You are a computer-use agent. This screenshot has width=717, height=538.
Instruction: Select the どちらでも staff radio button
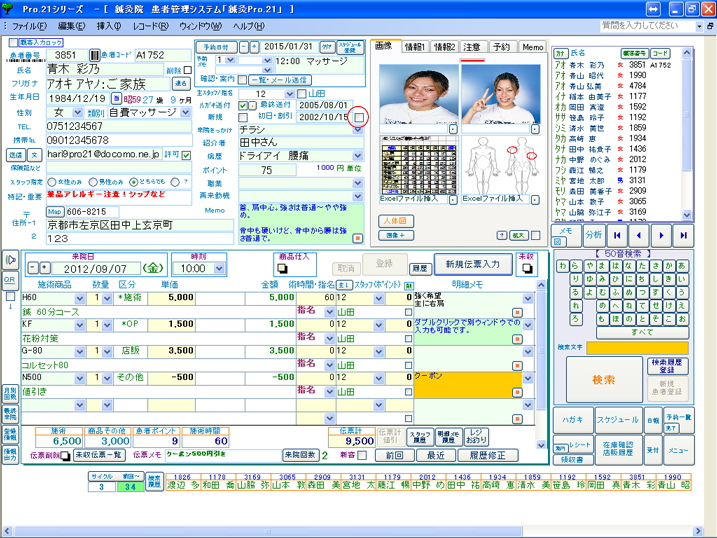[x=134, y=182]
